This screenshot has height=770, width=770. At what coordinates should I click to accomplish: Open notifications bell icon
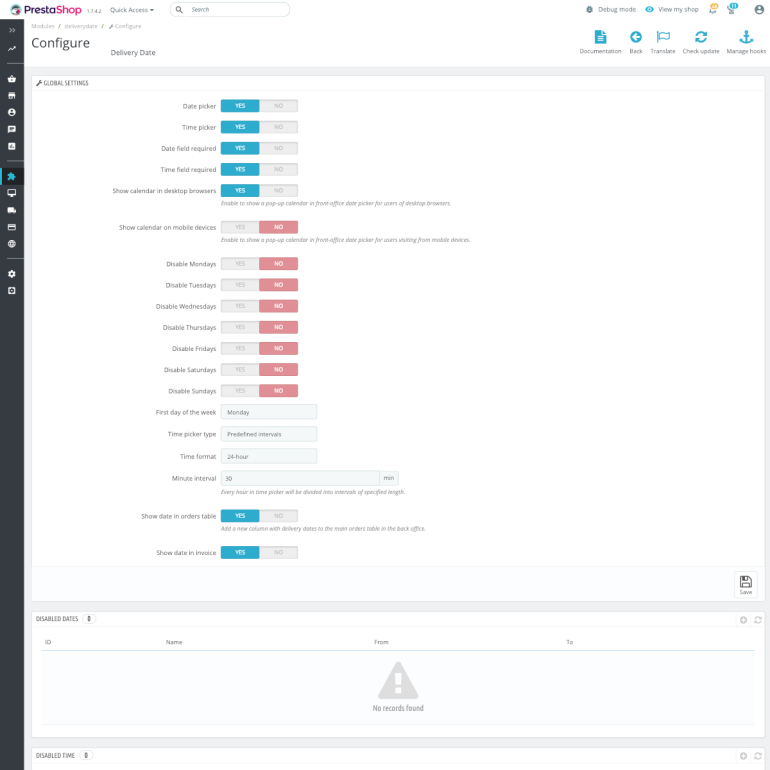click(x=713, y=9)
